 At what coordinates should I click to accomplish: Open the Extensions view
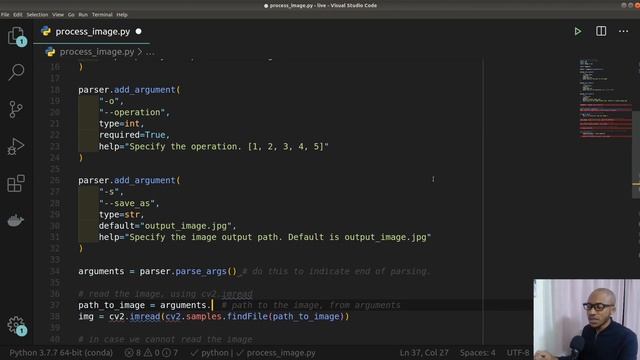click(x=16, y=183)
